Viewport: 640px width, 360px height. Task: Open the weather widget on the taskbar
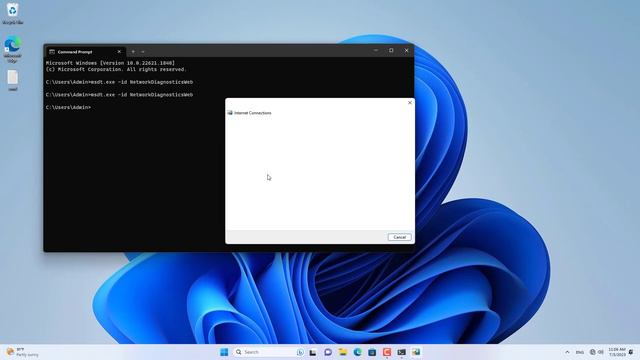click(x=22, y=352)
